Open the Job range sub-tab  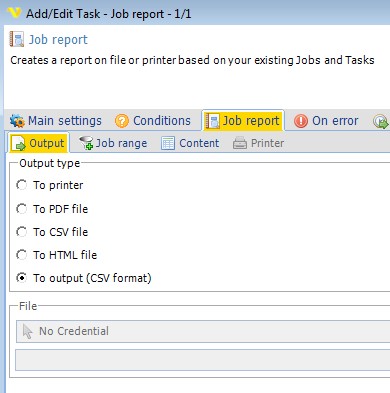point(113,143)
